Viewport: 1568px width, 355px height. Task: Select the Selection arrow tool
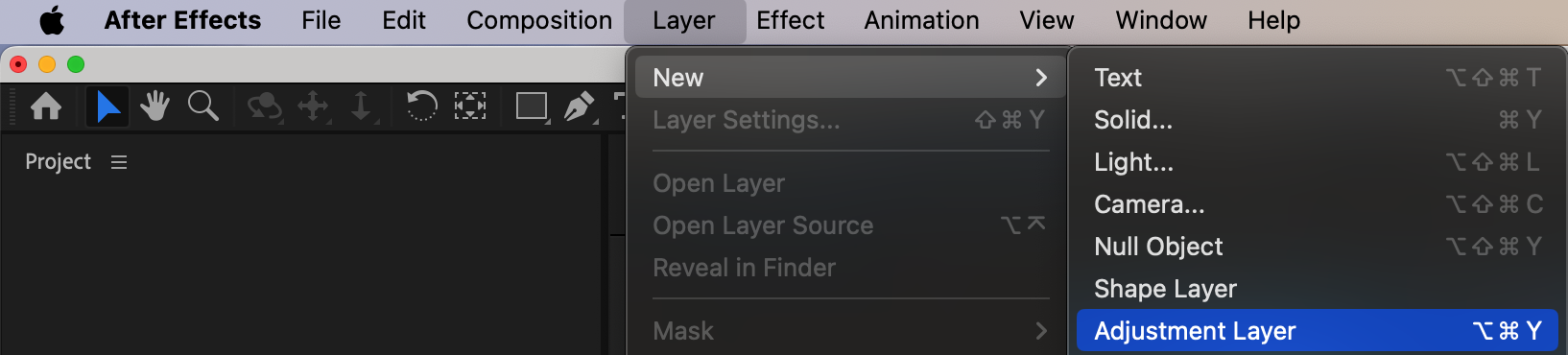point(107,106)
